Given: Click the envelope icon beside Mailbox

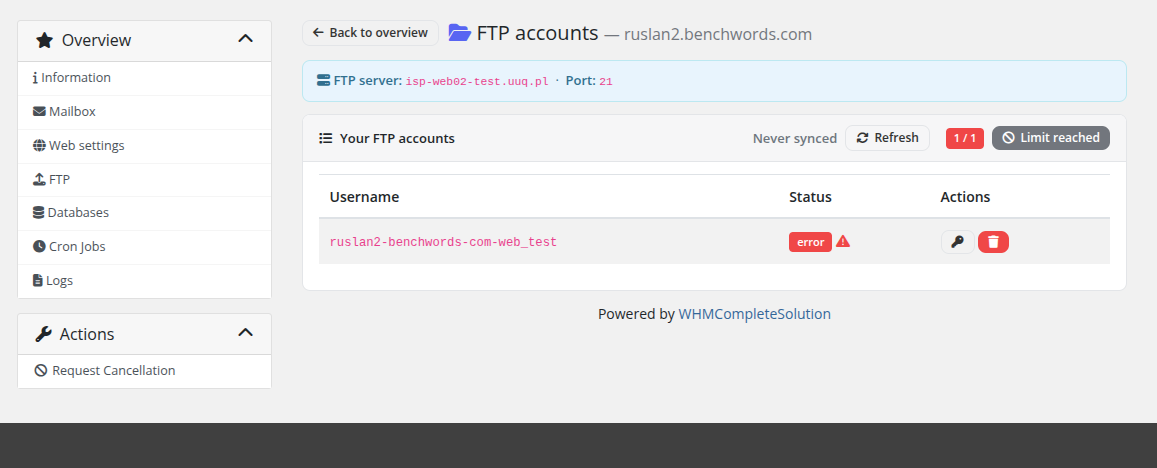Looking at the screenshot, I should (39, 111).
